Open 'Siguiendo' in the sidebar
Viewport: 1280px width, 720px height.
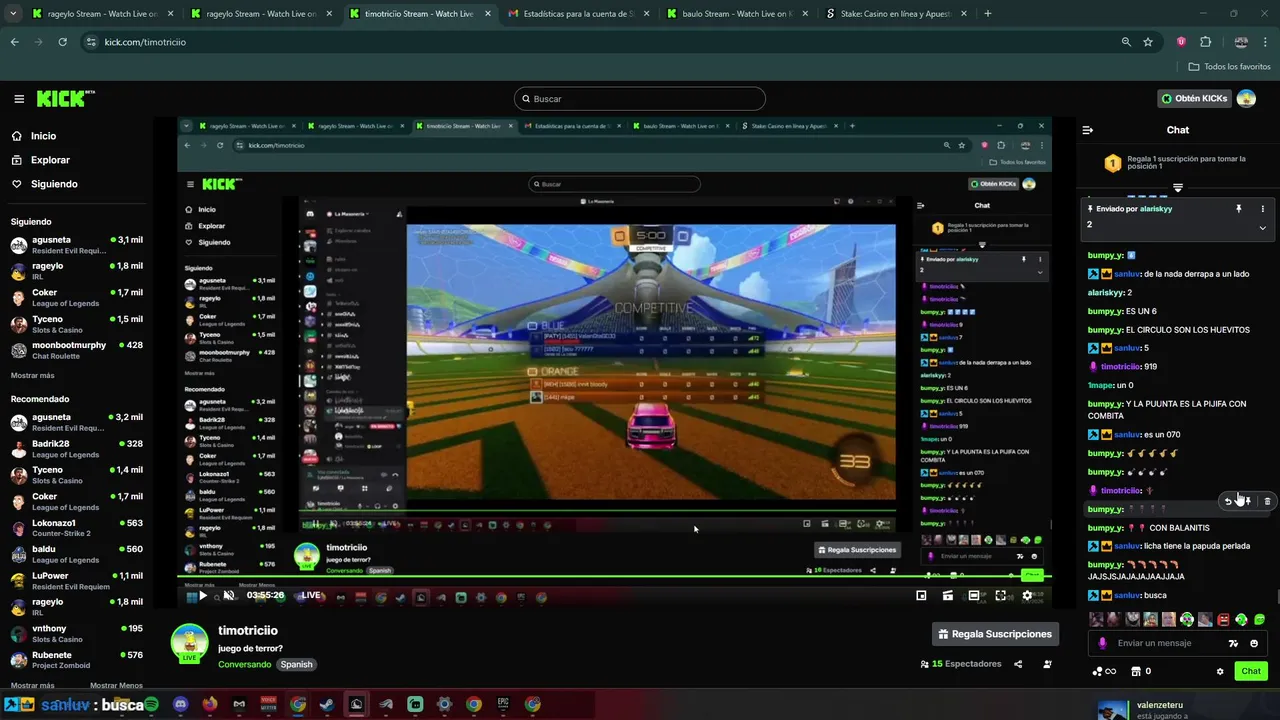pos(54,184)
